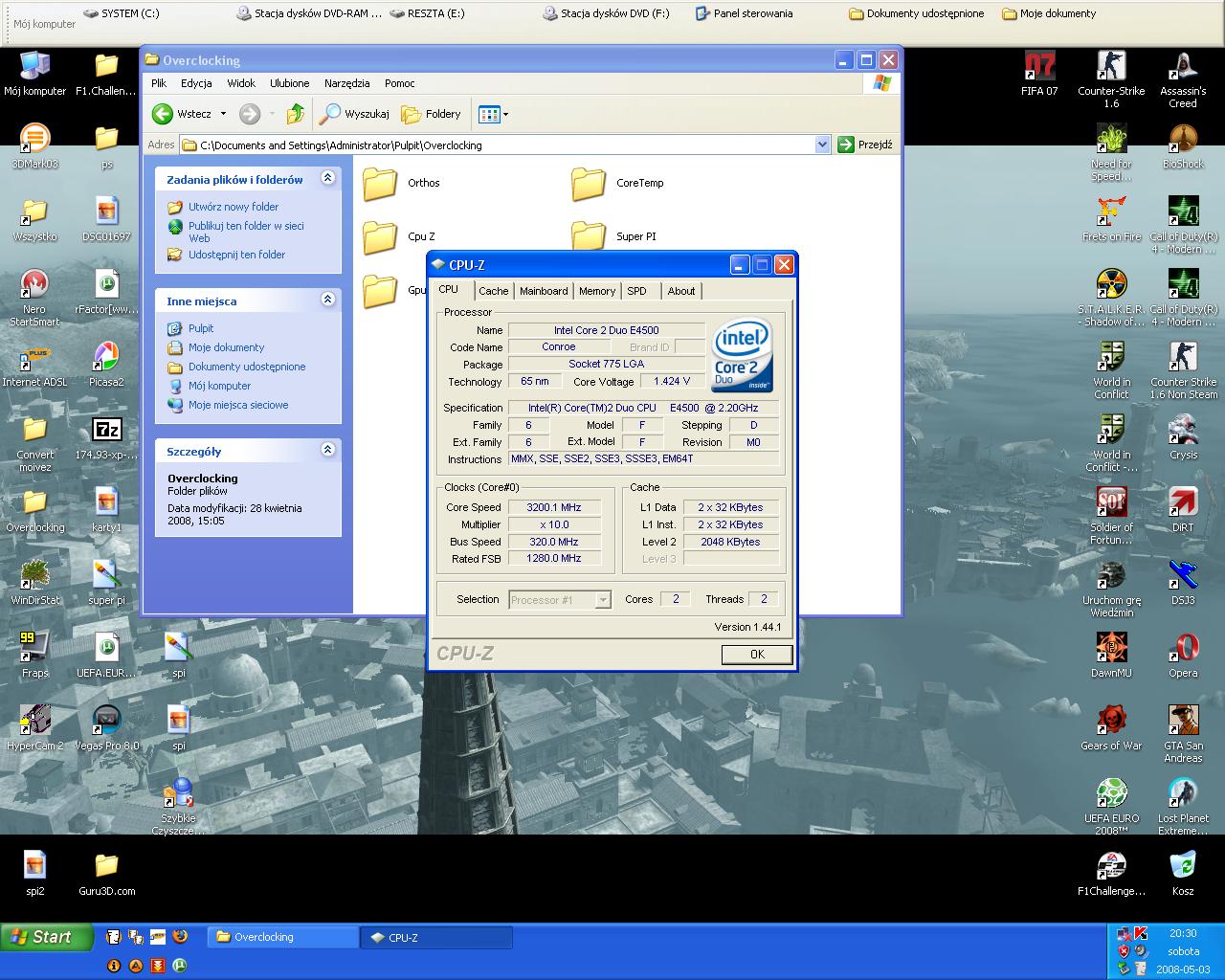Image resolution: width=1225 pixels, height=980 pixels.
Task: Click the Przejdź go button
Action: coord(865,145)
